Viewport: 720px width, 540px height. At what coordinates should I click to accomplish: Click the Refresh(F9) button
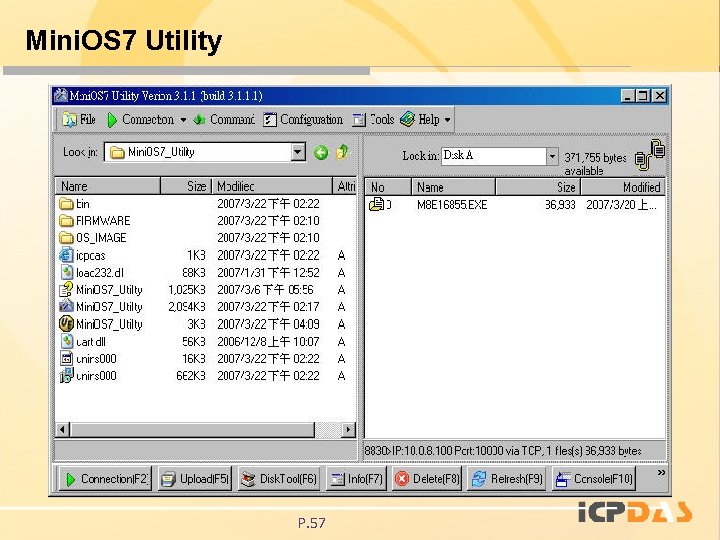507,479
